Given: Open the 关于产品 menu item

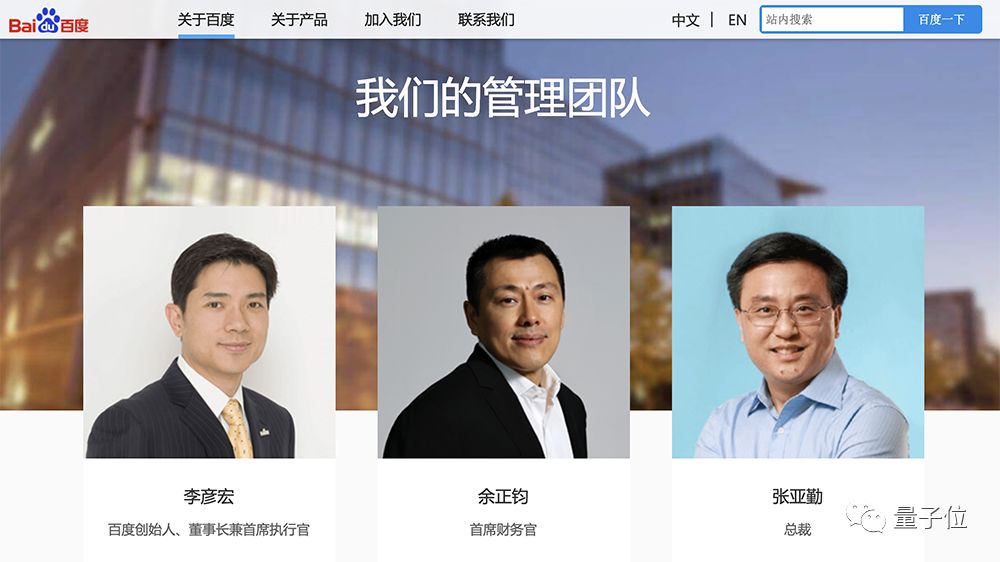Looking at the screenshot, I should tap(299, 20).
